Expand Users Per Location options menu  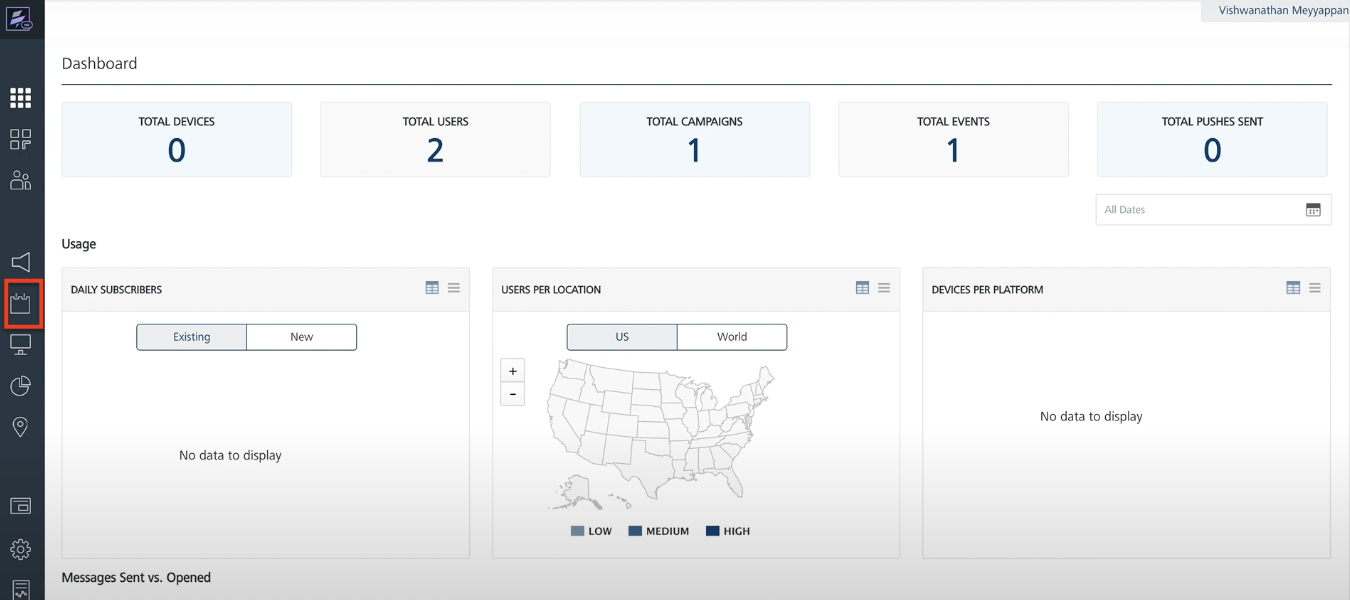[884, 288]
